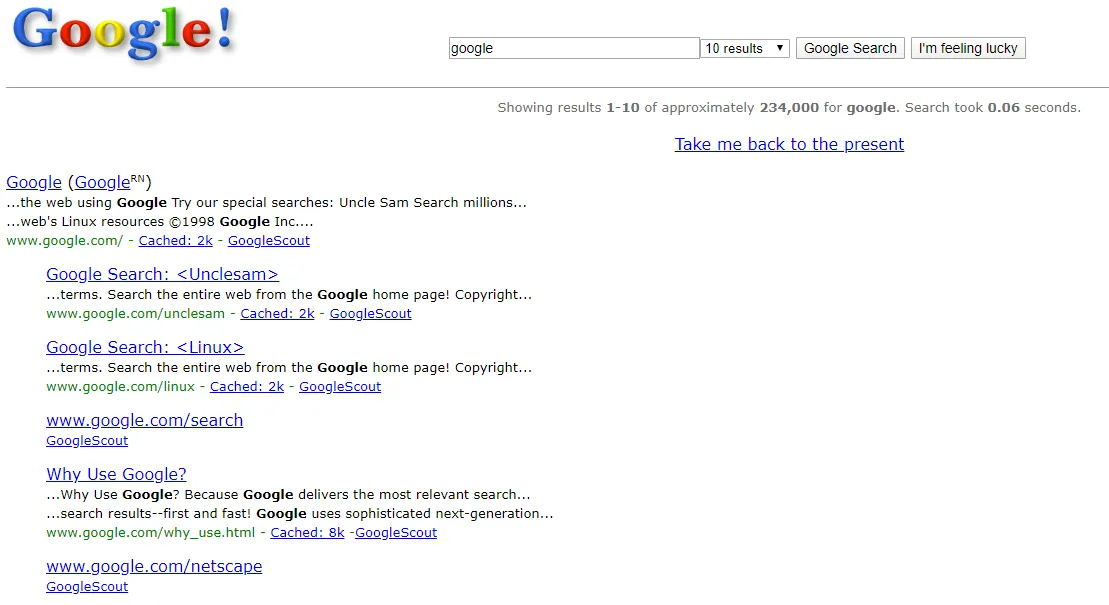
Task: Open GoogleScout for the unclesam result
Action: 371,313
